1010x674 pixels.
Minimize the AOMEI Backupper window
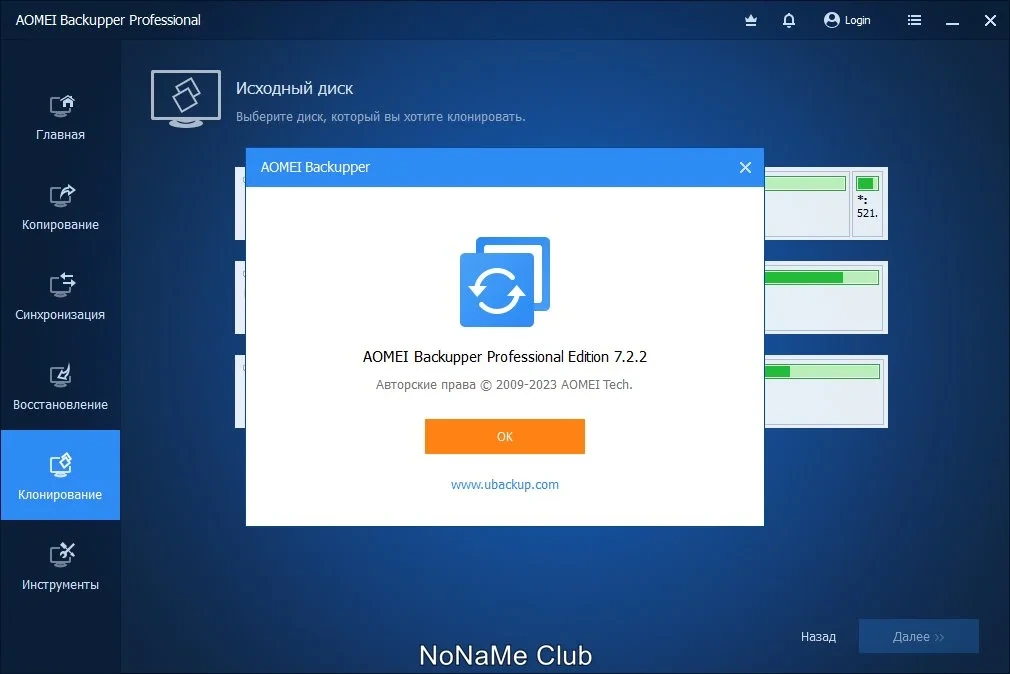tap(953, 21)
